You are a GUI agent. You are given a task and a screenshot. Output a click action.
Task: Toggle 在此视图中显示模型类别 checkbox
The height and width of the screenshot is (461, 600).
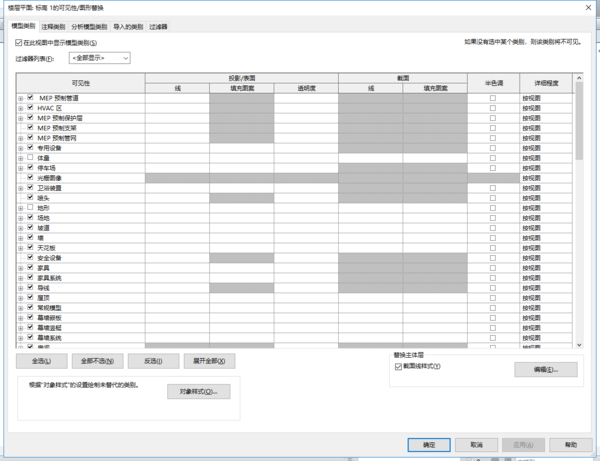(x=19, y=43)
